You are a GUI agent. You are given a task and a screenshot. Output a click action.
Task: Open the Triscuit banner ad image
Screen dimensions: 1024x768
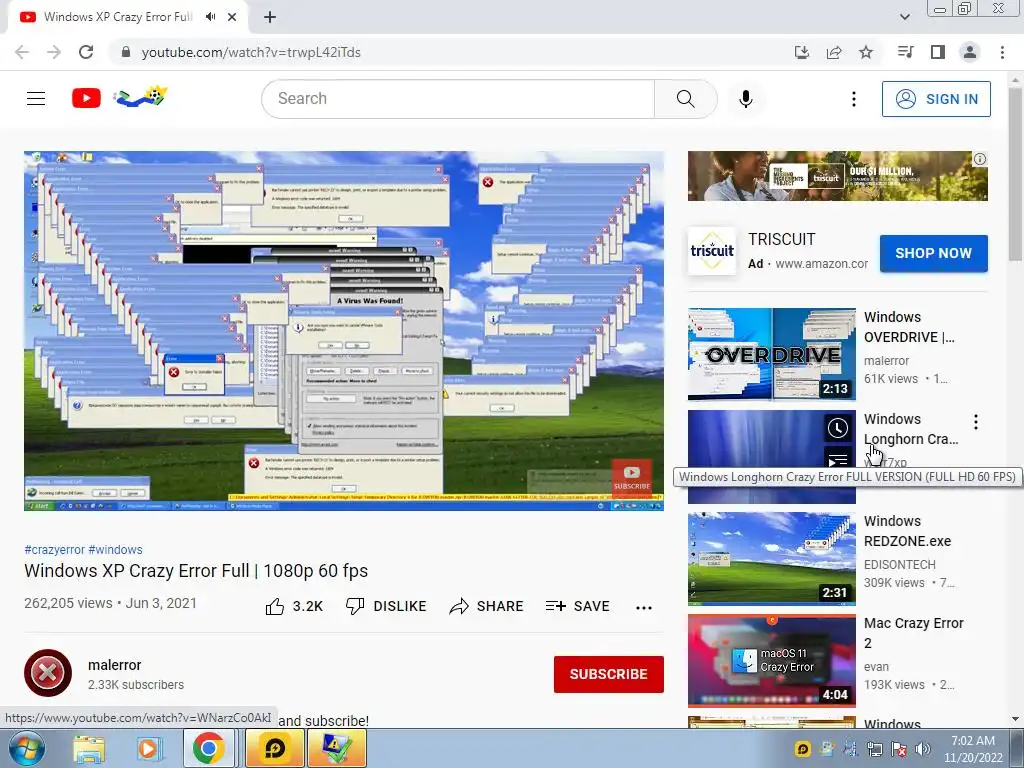[837, 176]
